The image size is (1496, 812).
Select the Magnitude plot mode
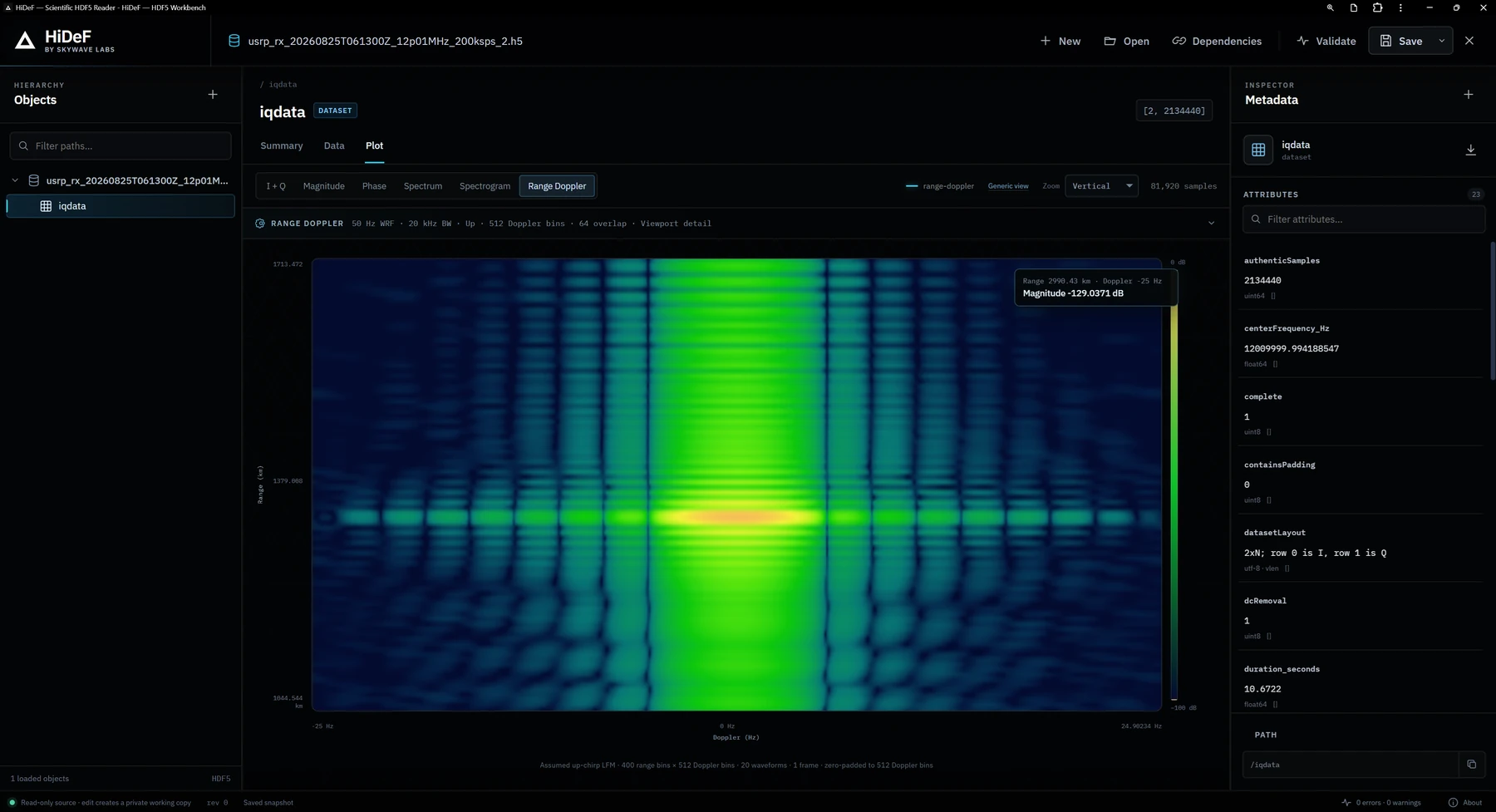click(324, 186)
